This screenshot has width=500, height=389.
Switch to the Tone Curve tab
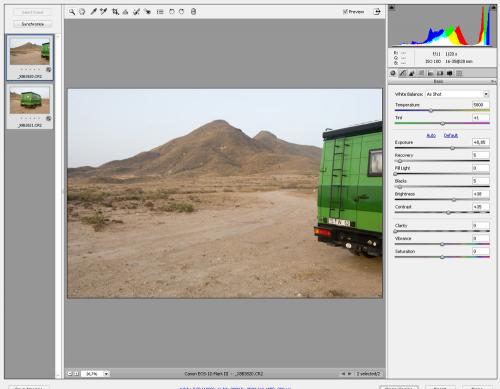[403, 73]
